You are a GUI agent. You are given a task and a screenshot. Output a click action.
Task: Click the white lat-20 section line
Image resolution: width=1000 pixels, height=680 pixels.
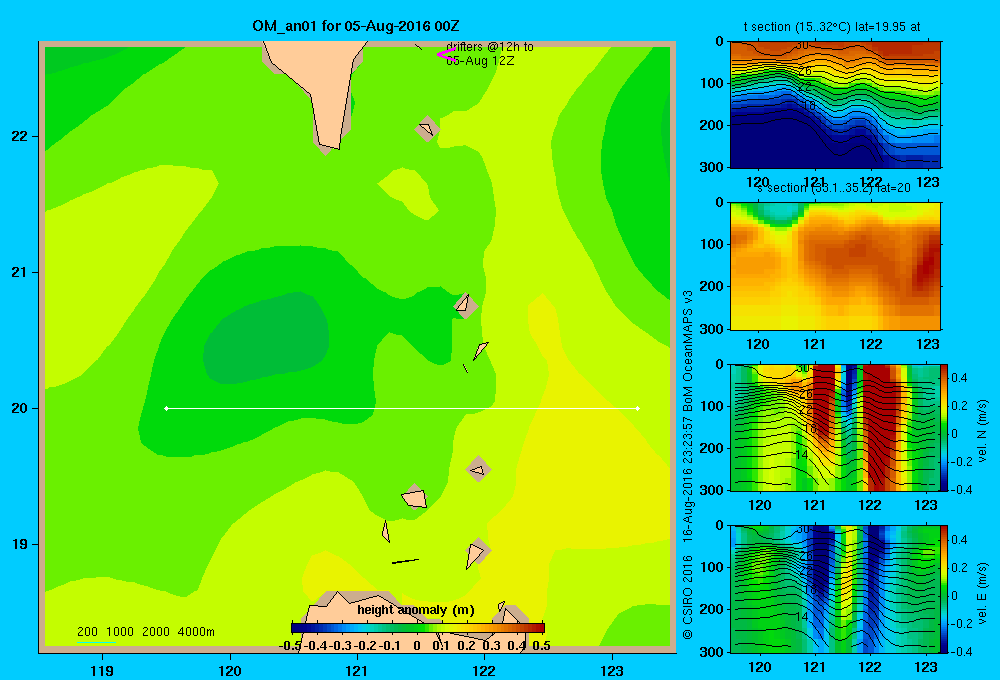[x=402, y=408]
